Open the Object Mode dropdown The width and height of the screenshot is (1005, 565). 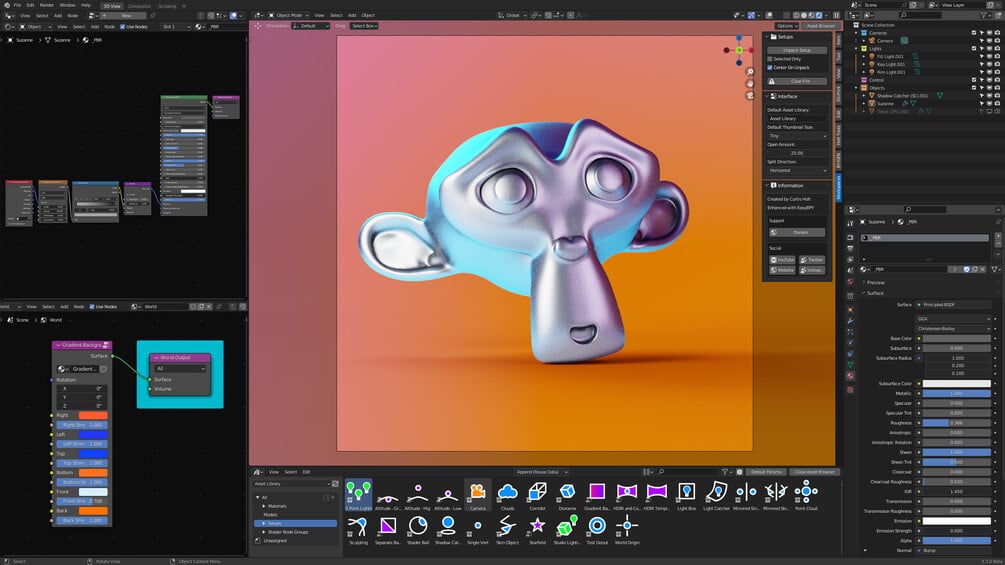click(x=288, y=15)
